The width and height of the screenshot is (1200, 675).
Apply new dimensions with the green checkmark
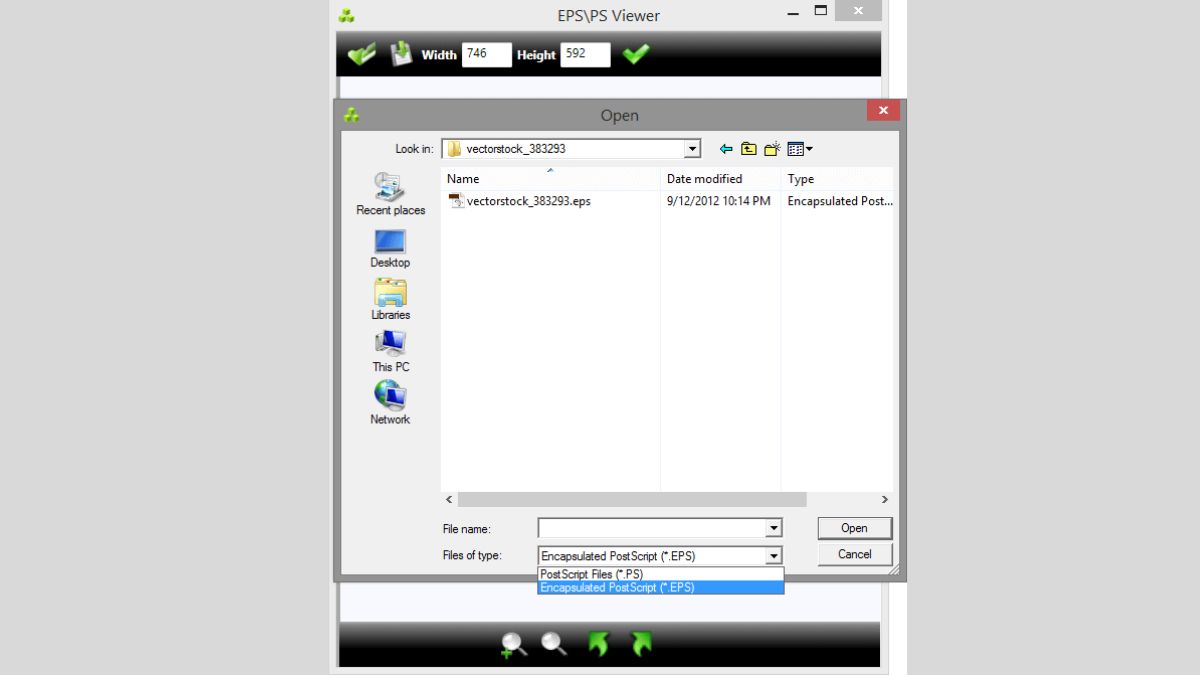click(x=636, y=53)
